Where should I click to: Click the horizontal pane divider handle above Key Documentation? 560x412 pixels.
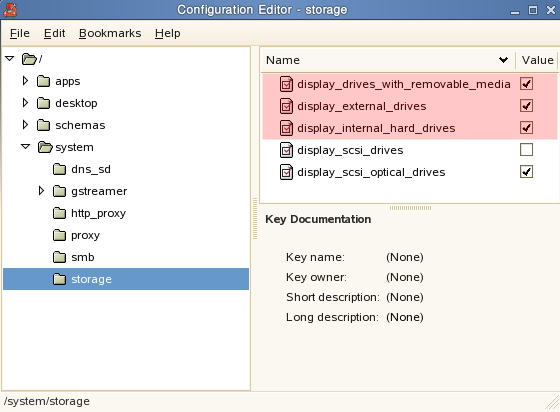pos(410,208)
